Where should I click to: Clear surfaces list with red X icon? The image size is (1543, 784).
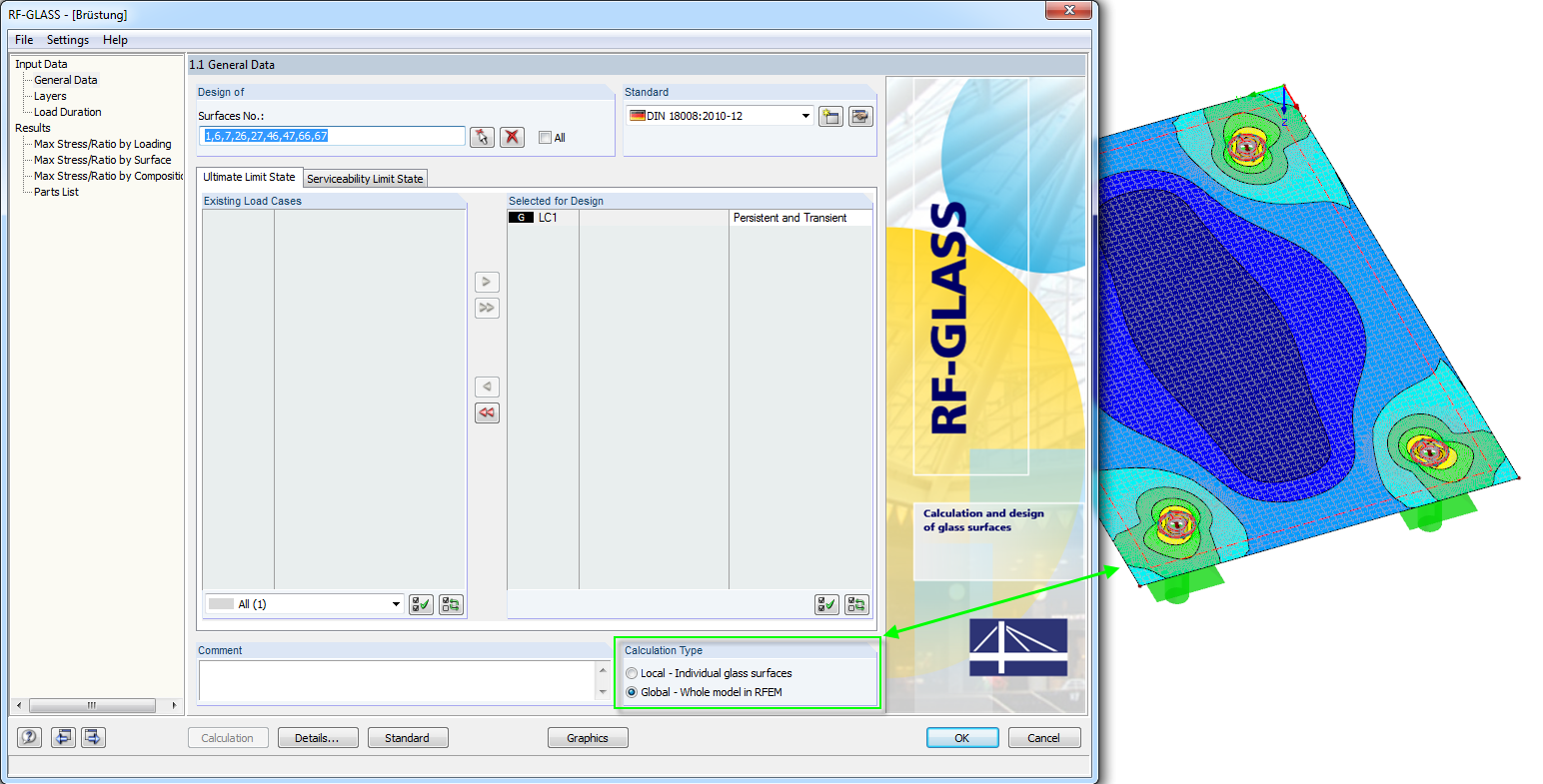click(x=513, y=137)
